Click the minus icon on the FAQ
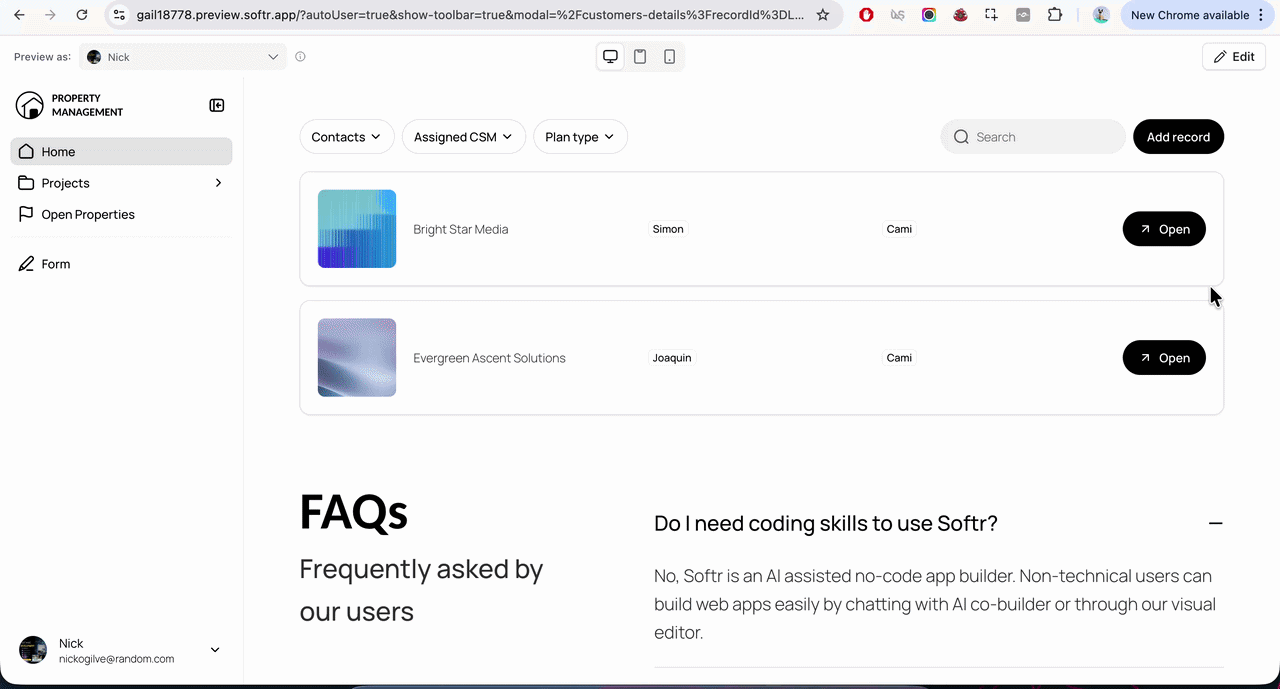Viewport: 1280px width, 689px height. (1215, 523)
